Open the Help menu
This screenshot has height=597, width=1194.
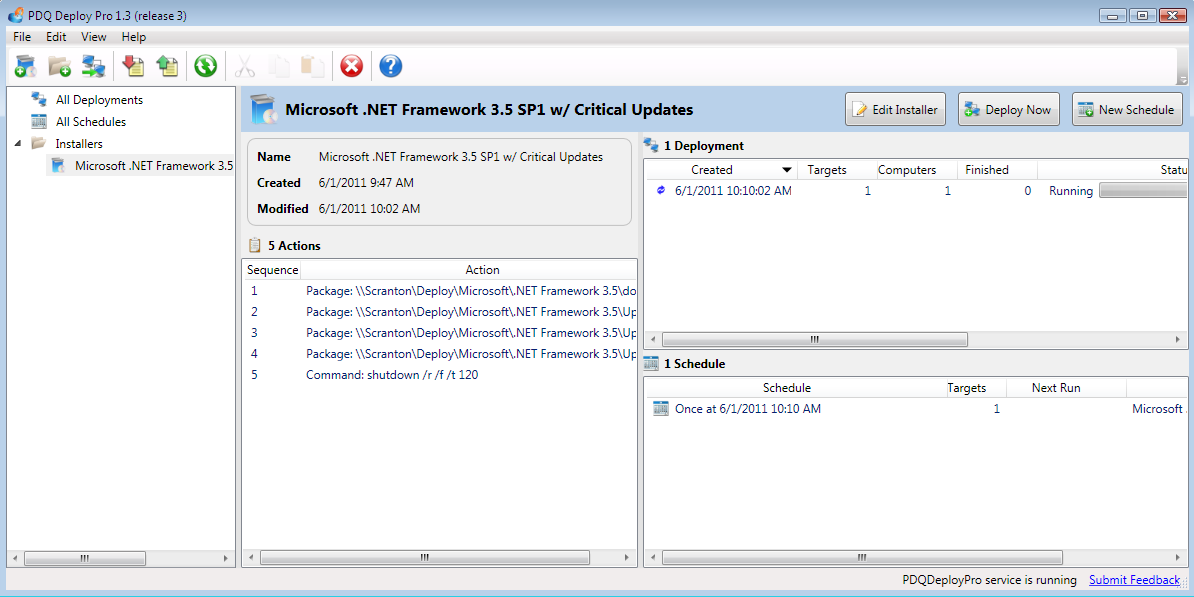(133, 37)
